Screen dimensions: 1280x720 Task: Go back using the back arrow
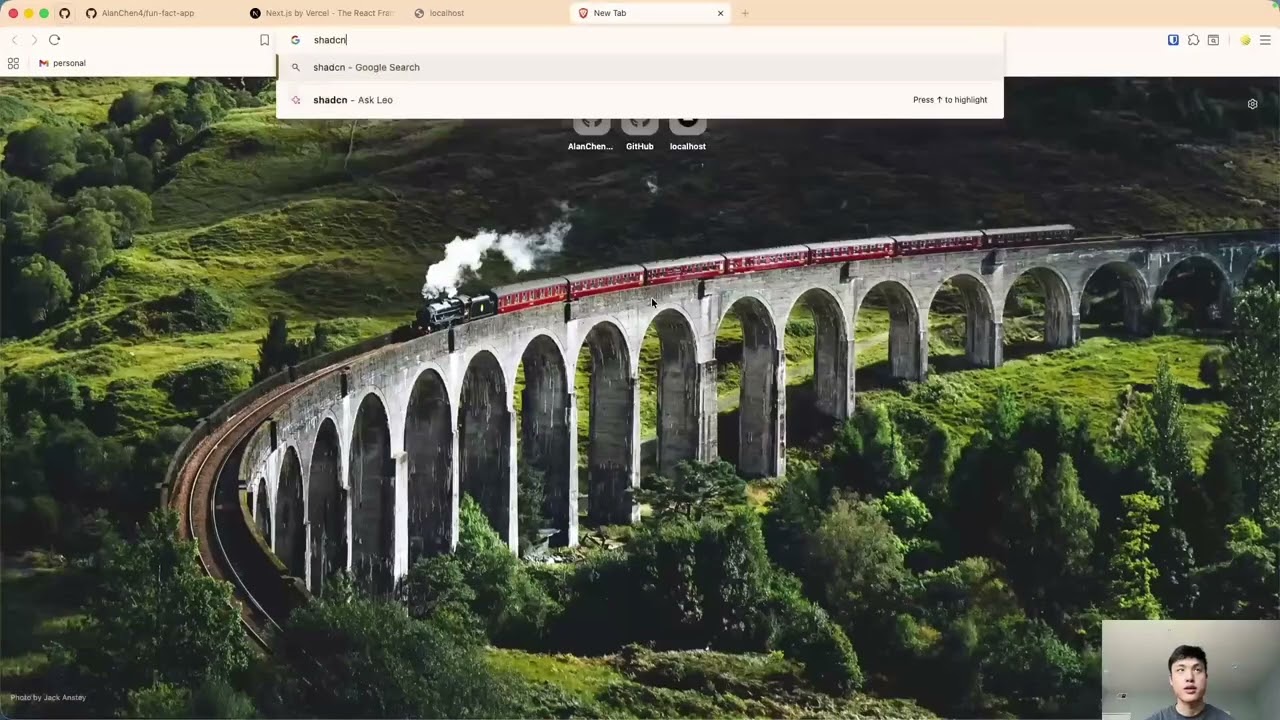[x=14, y=40]
